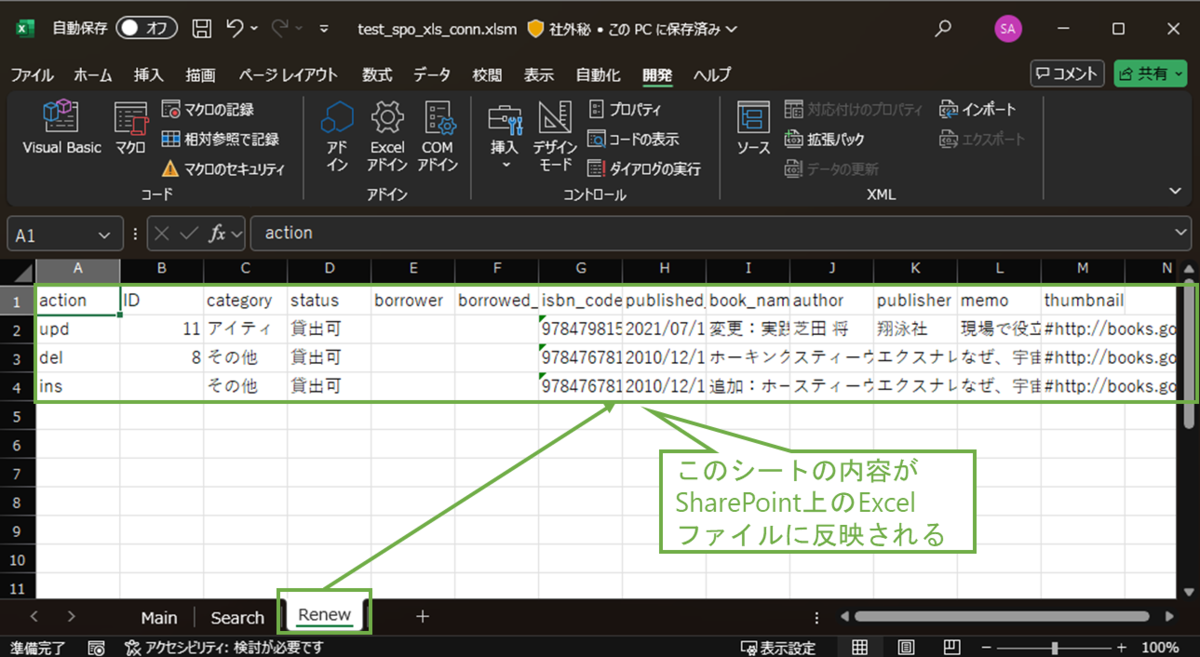The width and height of the screenshot is (1200, 657).
Task: Click the previous sheet navigation arrow
Action: pos(34,617)
